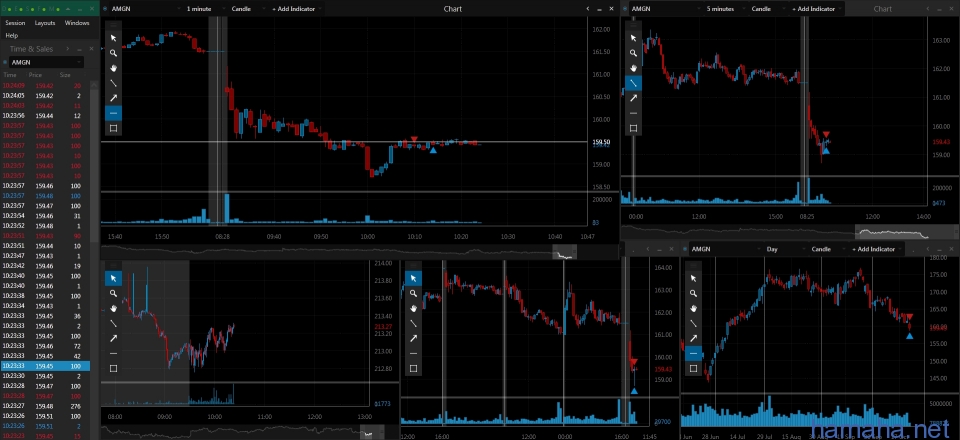The image size is (960, 440).
Task: Select the highlighted trend line tool in the 5 minutes chart
Action: (x=633, y=83)
